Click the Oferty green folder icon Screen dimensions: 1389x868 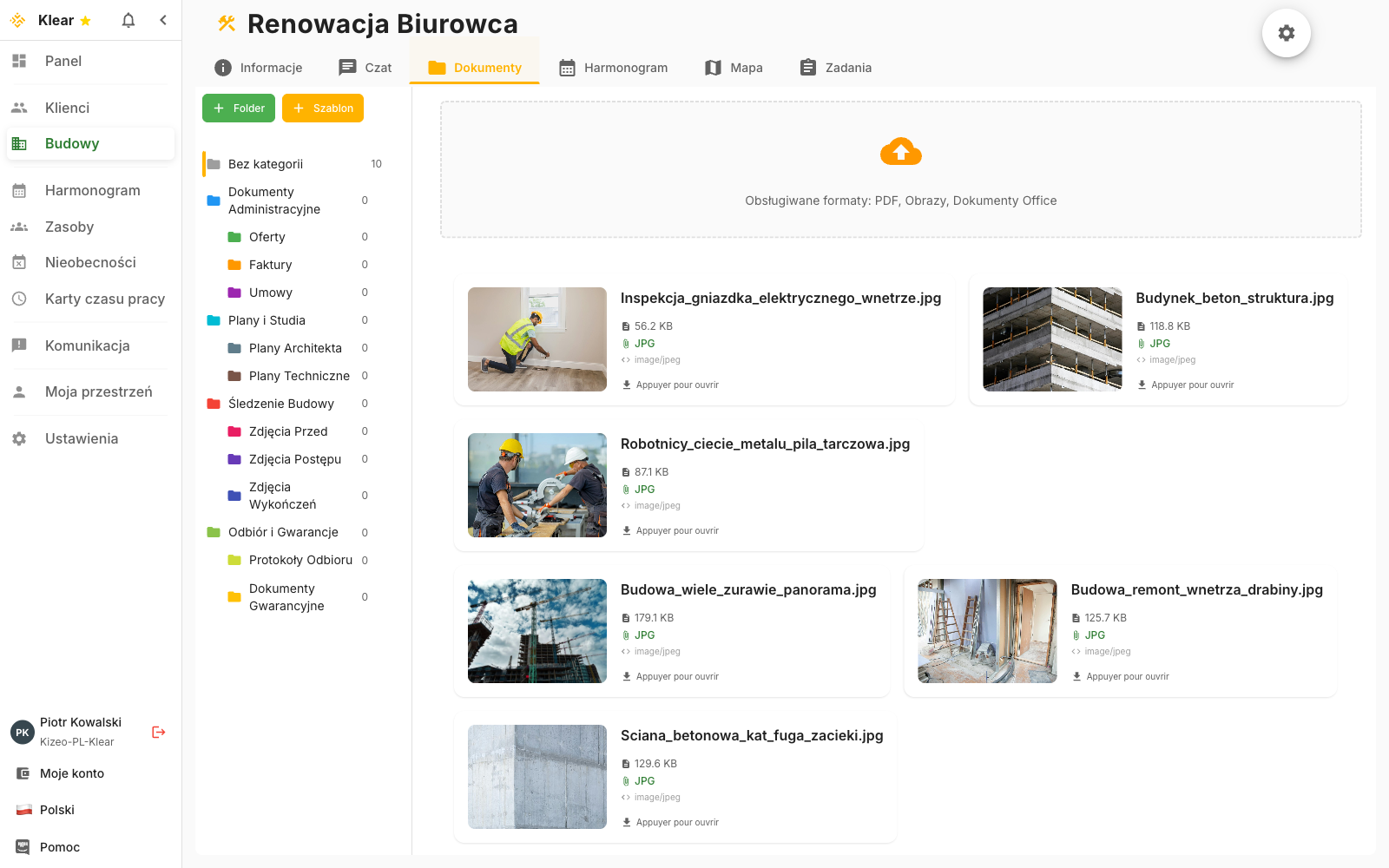(234, 237)
